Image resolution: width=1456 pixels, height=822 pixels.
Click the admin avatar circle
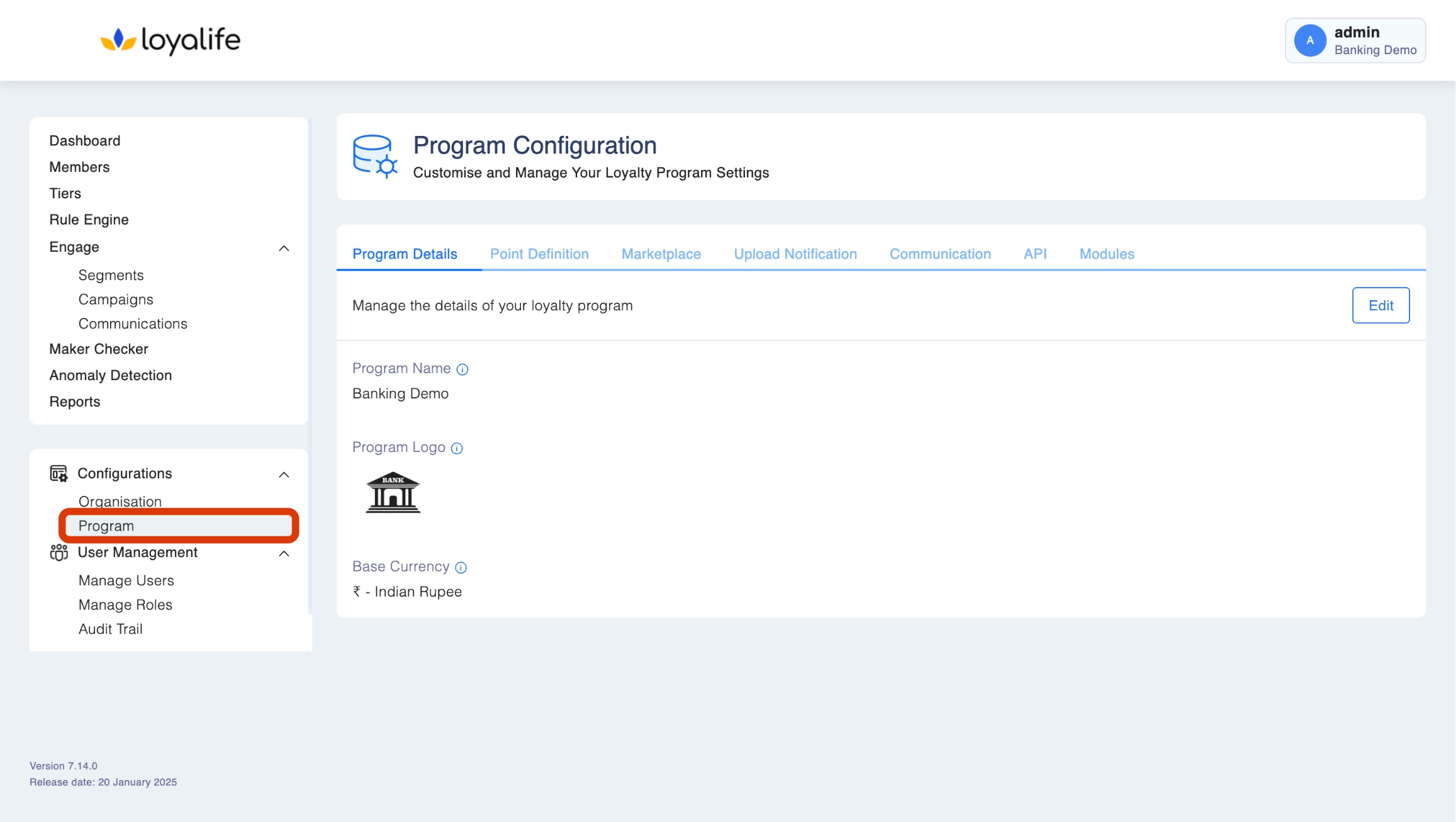tap(1310, 40)
